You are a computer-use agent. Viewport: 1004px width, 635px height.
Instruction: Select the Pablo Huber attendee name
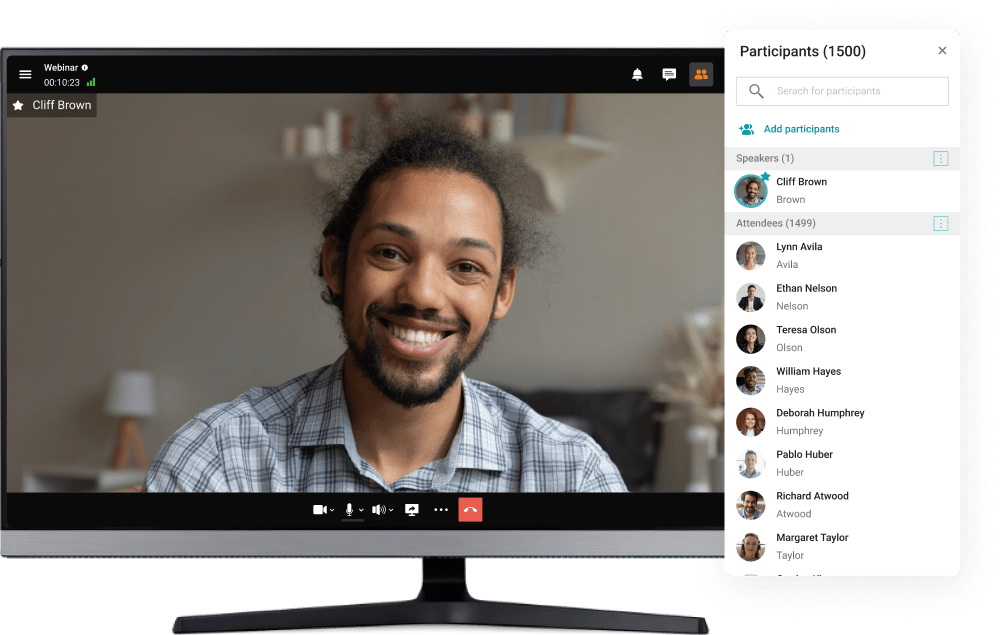click(x=804, y=454)
